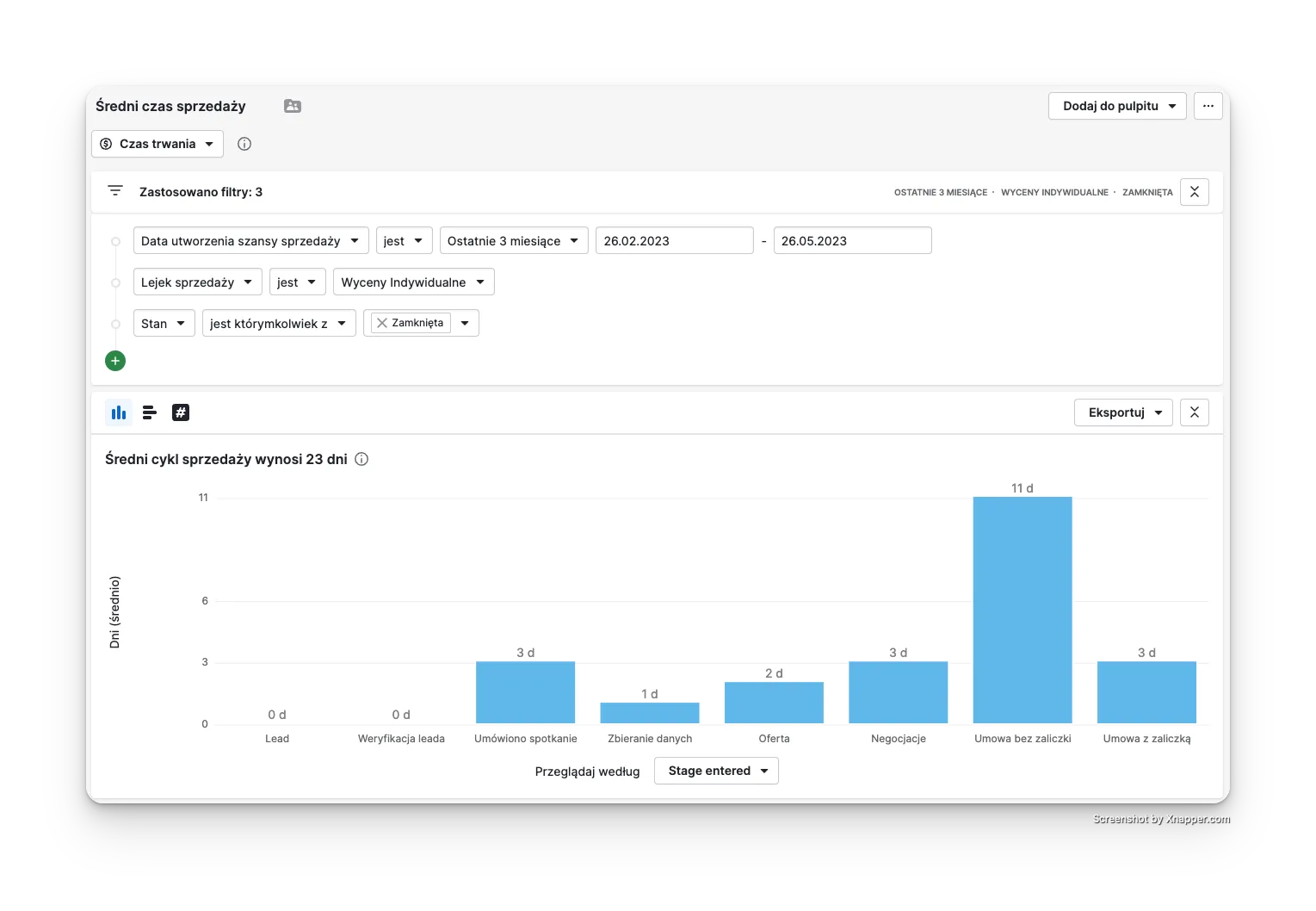
Task: Open the Czas trwania metric dropdown
Action: (x=158, y=144)
